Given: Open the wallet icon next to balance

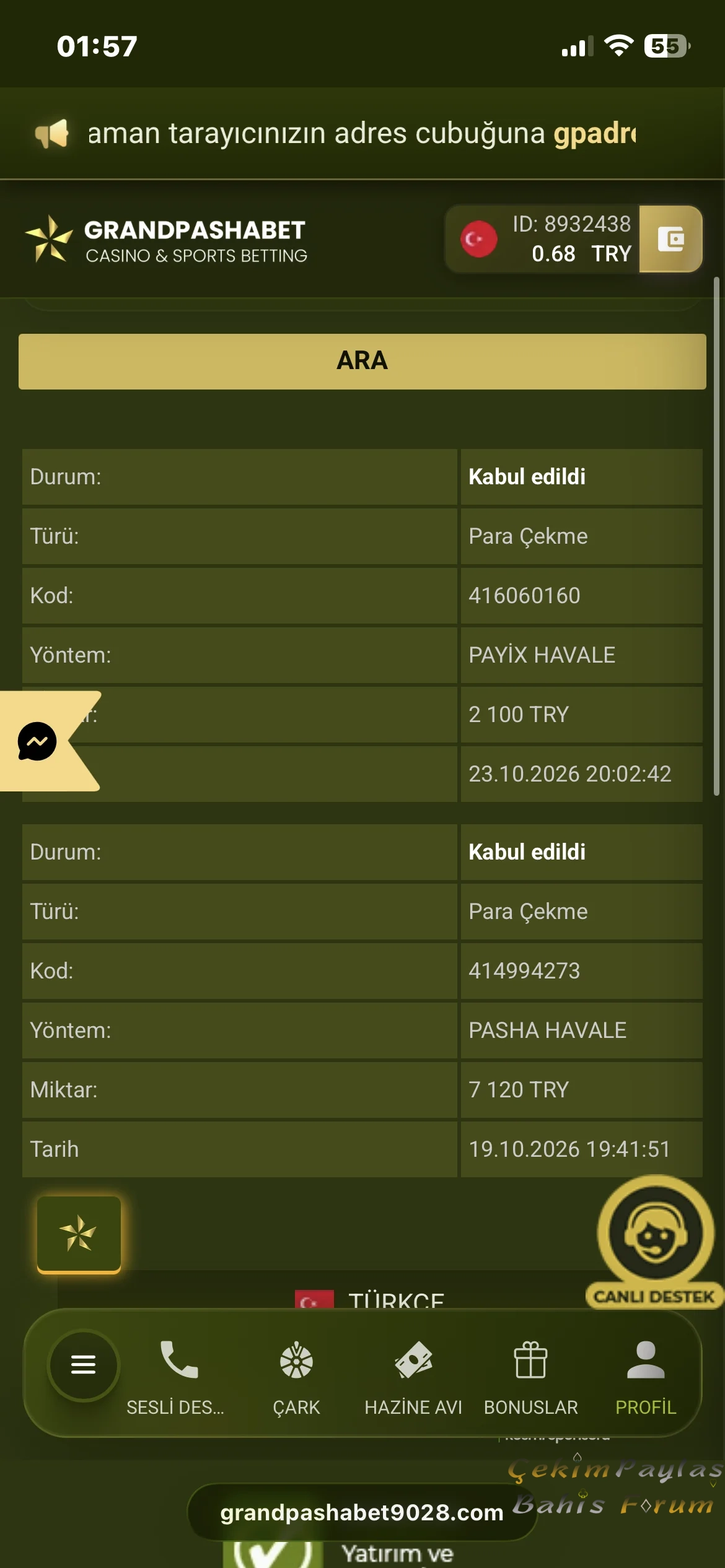Looking at the screenshot, I should (x=670, y=239).
